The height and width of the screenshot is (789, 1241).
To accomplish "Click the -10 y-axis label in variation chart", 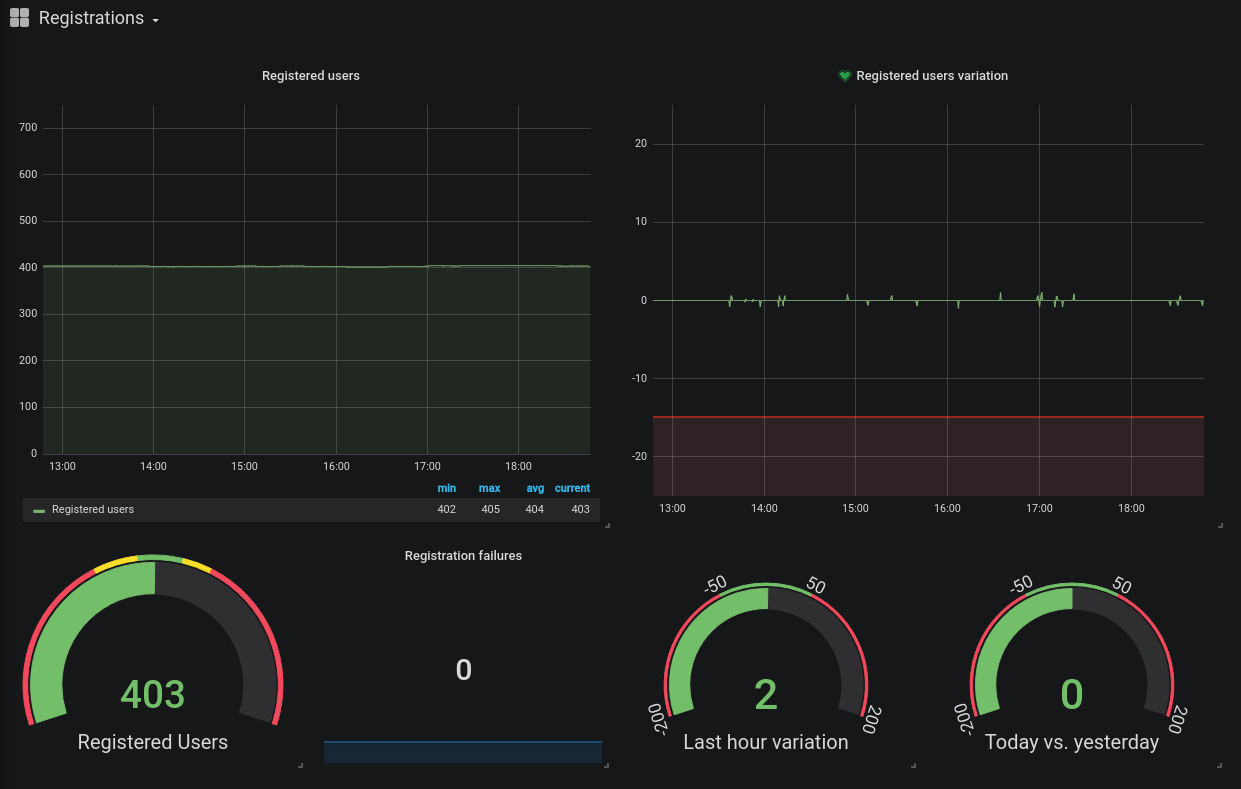I will tap(640, 378).
